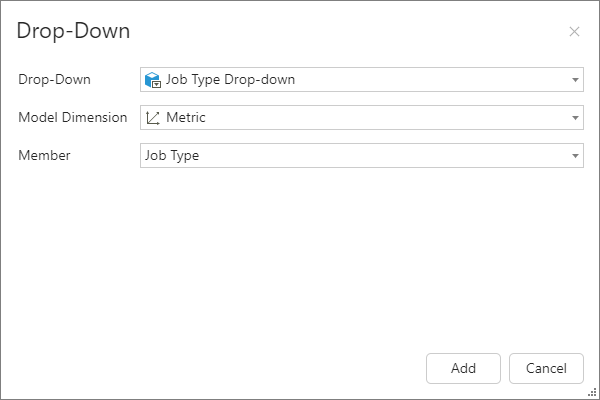
Task: Focus the Drop-Down combo box
Action: point(400,80)
